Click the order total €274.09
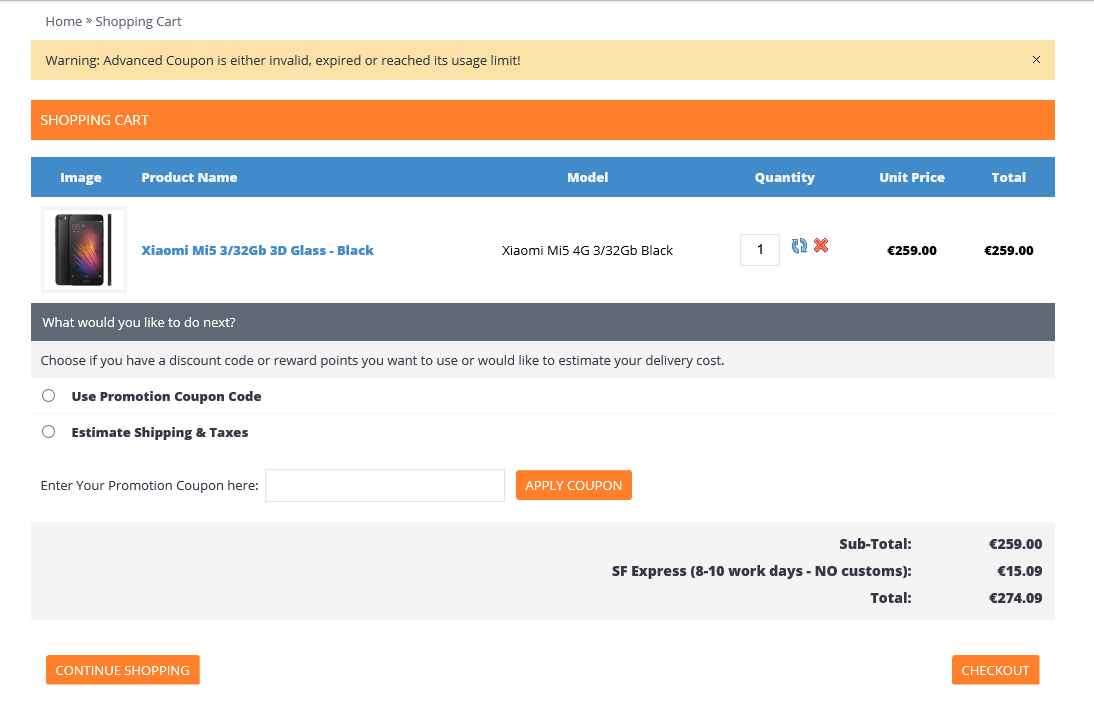Viewport: 1094px width, 709px height. click(x=1015, y=598)
